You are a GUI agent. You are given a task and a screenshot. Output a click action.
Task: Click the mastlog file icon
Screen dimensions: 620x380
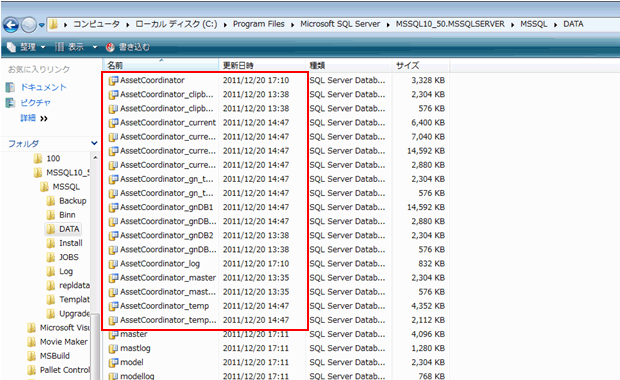click(x=113, y=348)
